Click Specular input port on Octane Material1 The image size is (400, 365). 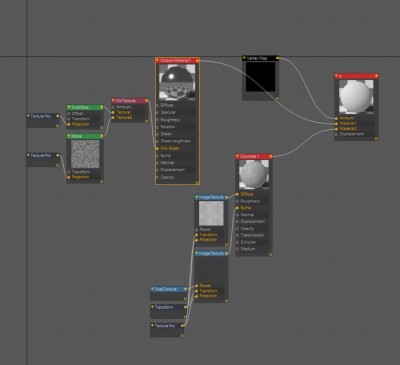[x=157, y=112]
